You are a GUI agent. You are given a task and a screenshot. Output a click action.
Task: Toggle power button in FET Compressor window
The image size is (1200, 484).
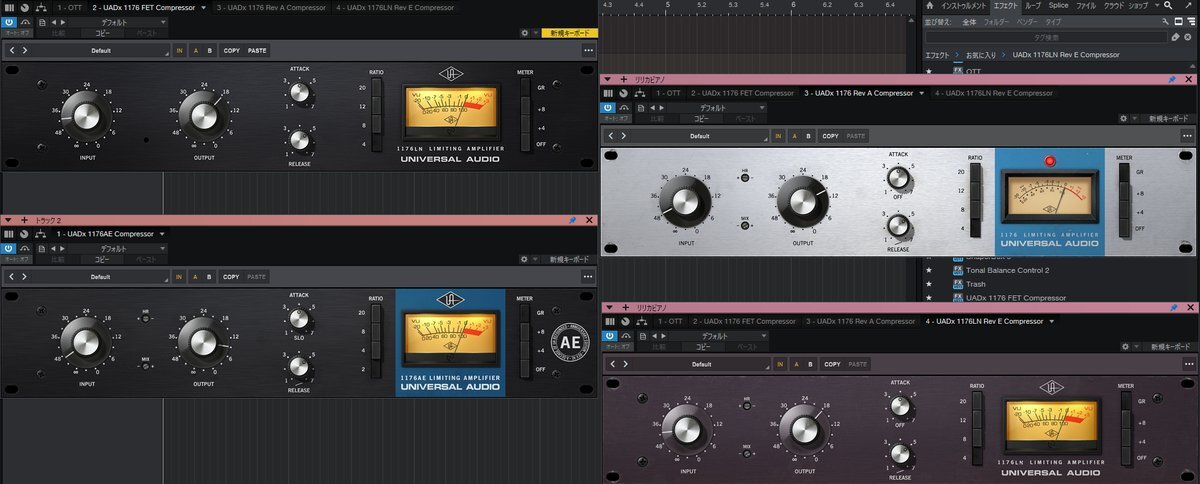coord(9,20)
